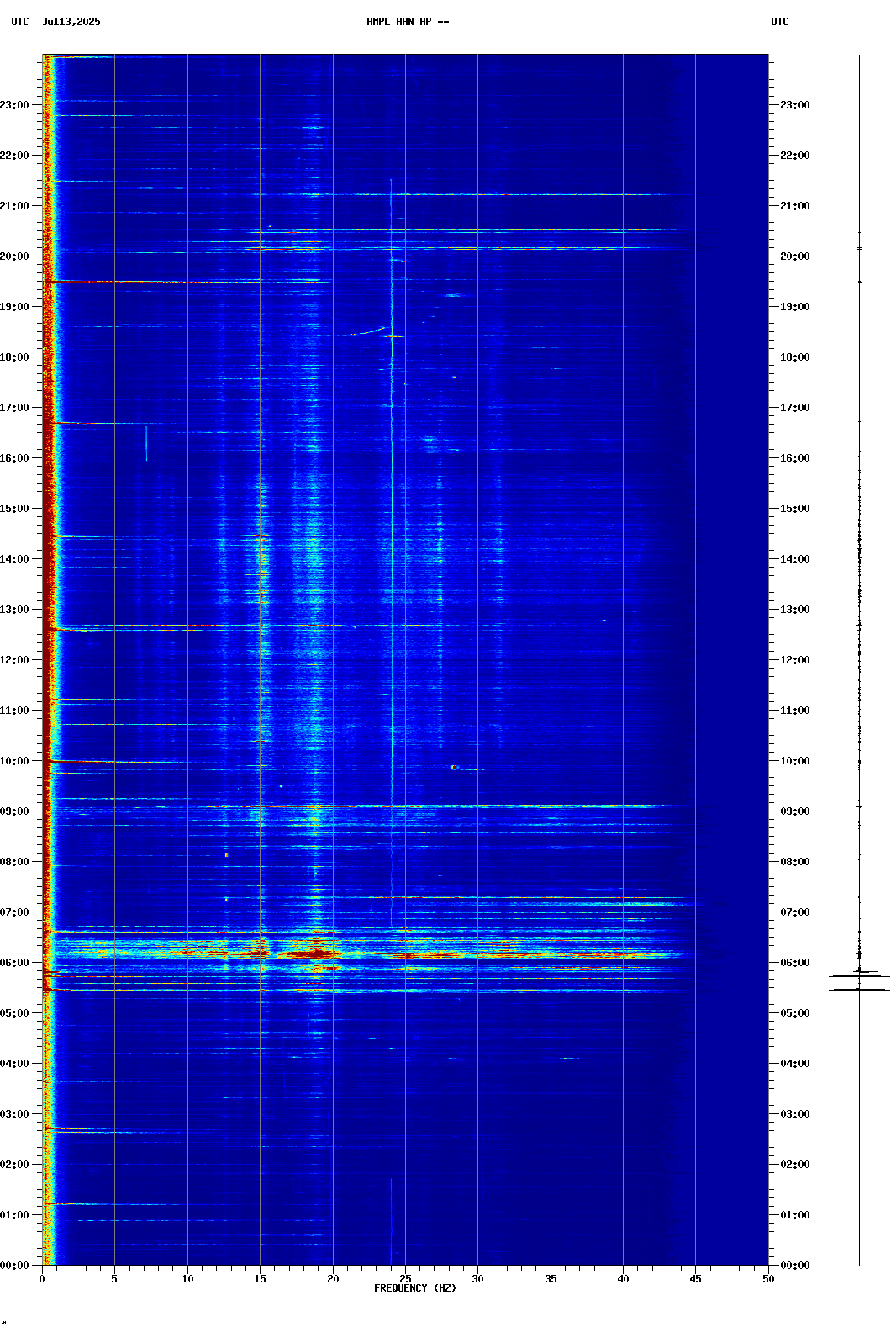The image size is (896, 1332).
Task: Click the left-axis '15:00' time label
Action: (14, 509)
